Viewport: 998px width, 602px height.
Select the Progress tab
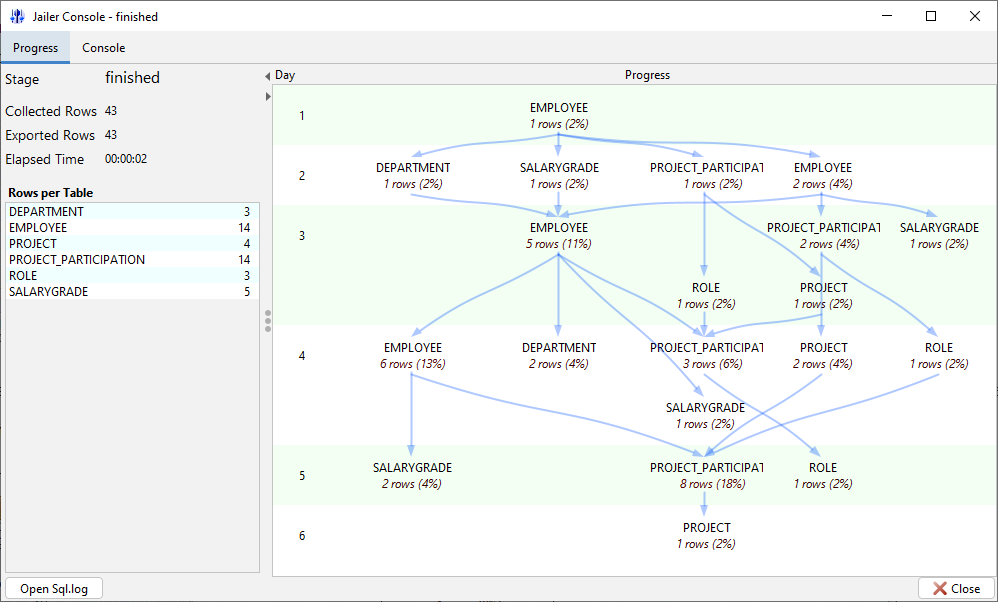click(35, 47)
